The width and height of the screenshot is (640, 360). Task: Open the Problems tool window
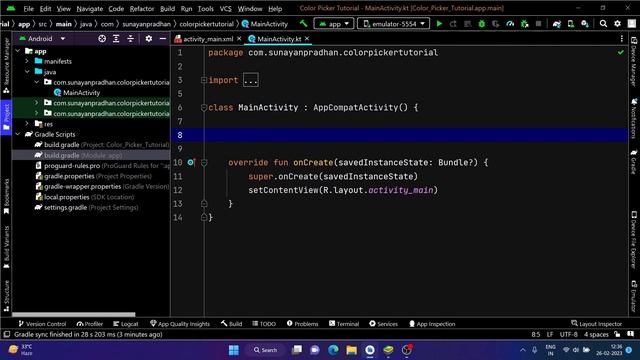[302, 324]
